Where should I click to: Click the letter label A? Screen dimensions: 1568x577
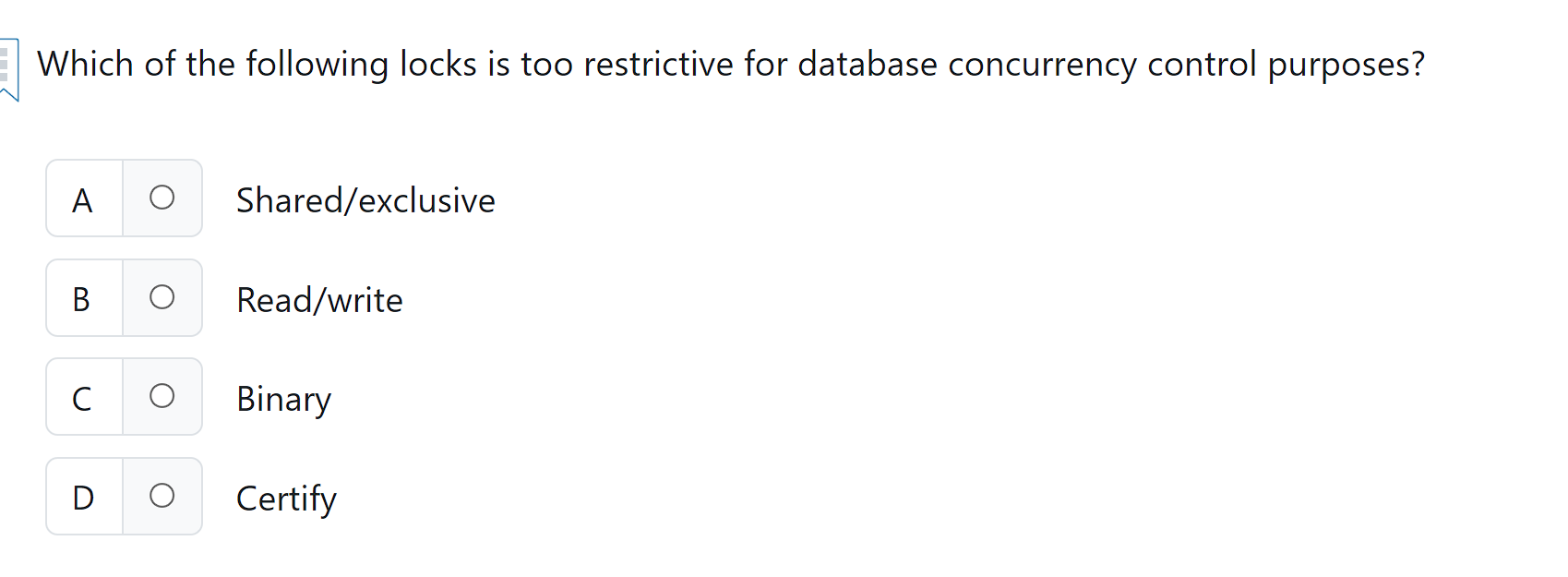[x=82, y=198]
